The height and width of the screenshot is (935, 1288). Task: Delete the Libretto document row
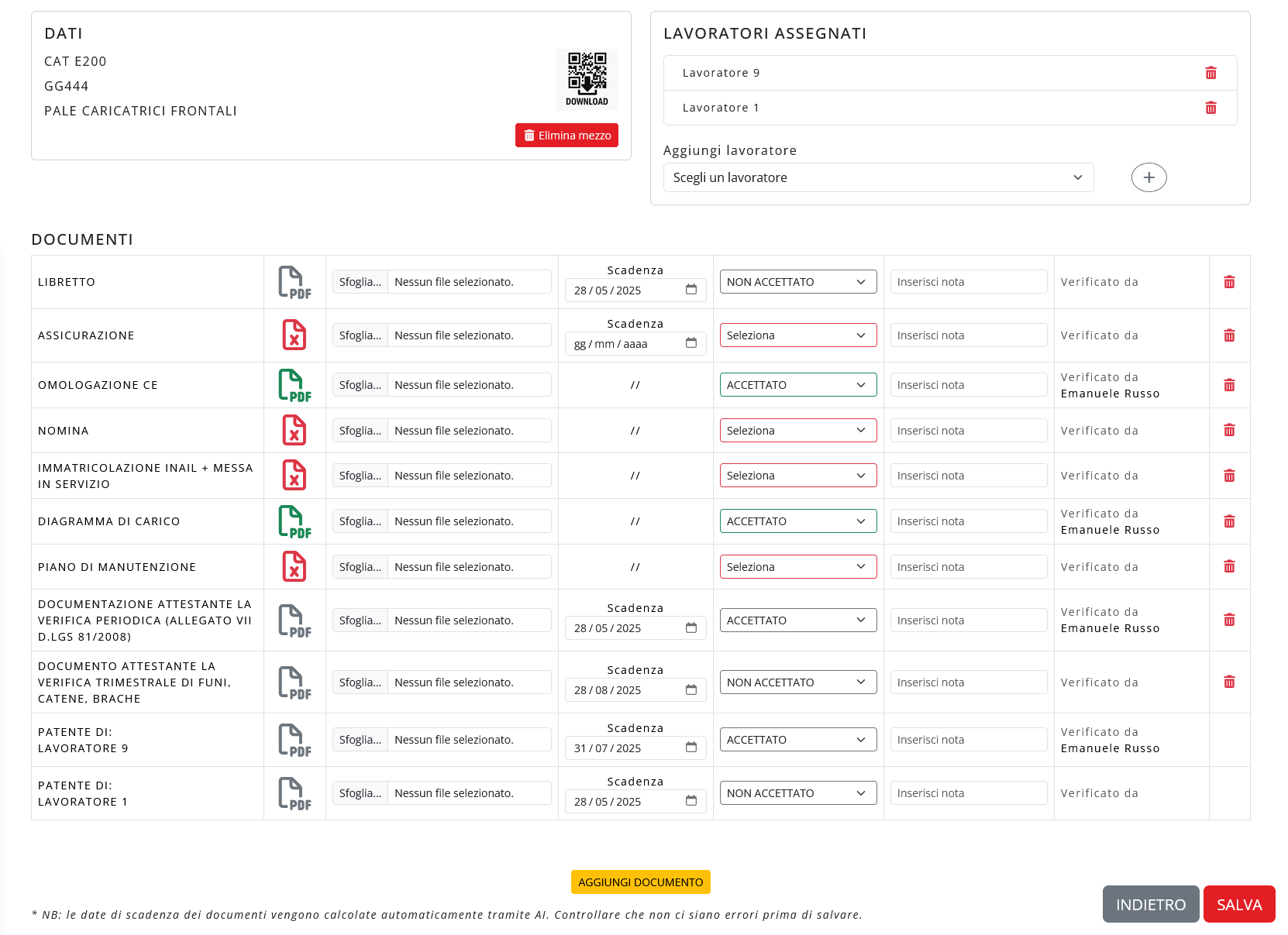tap(1229, 282)
